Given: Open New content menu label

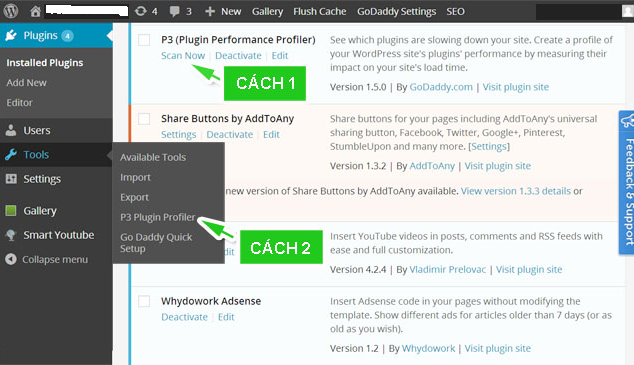Looking at the screenshot, I should (x=231, y=11).
